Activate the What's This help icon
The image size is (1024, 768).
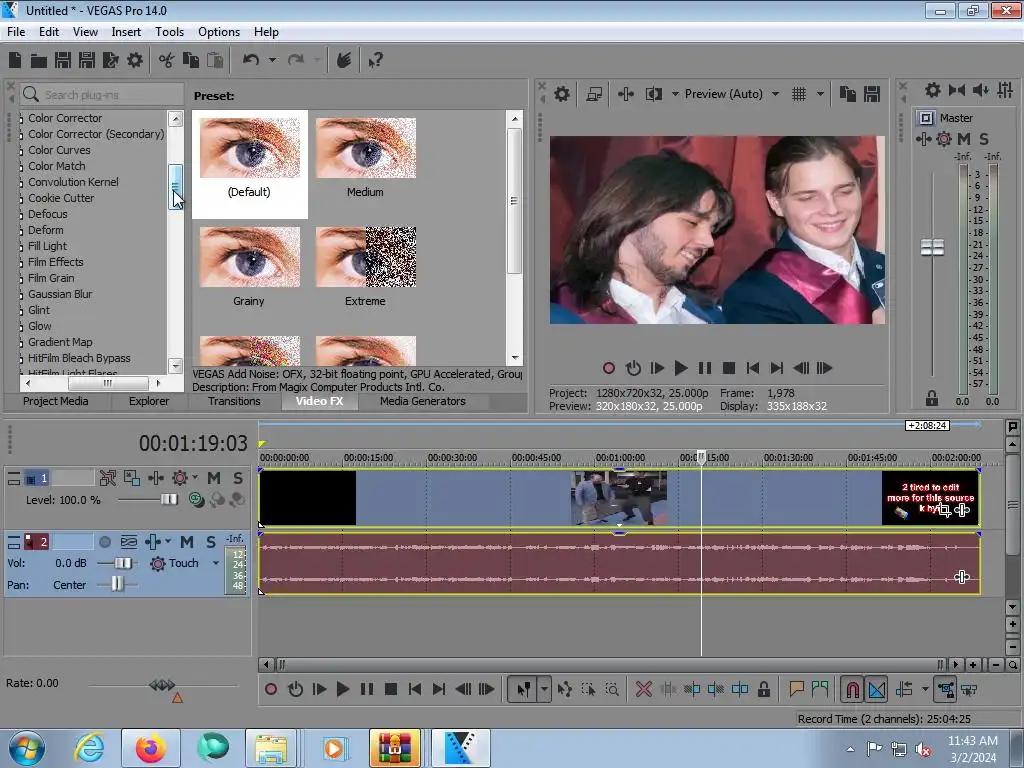pyautogui.click(x=376, y=60)
